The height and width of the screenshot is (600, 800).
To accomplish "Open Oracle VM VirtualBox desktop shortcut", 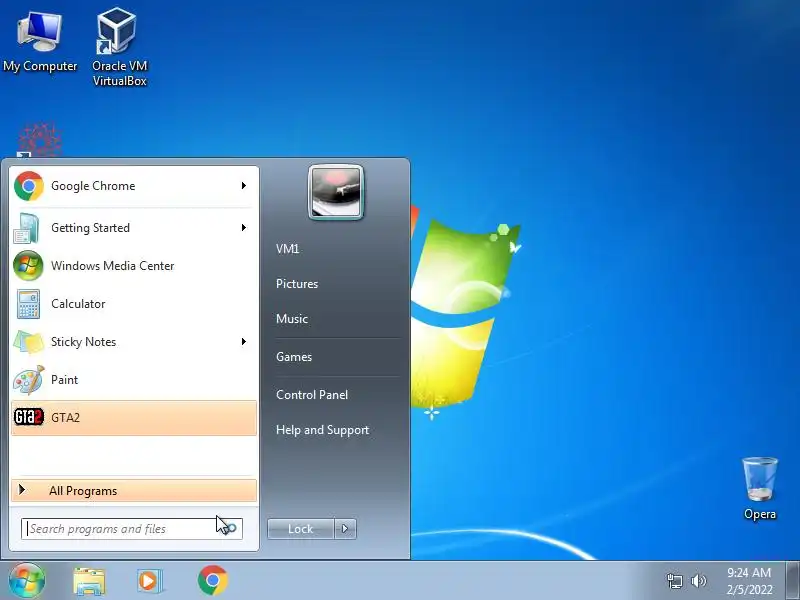I will click(x=119, y=47).
